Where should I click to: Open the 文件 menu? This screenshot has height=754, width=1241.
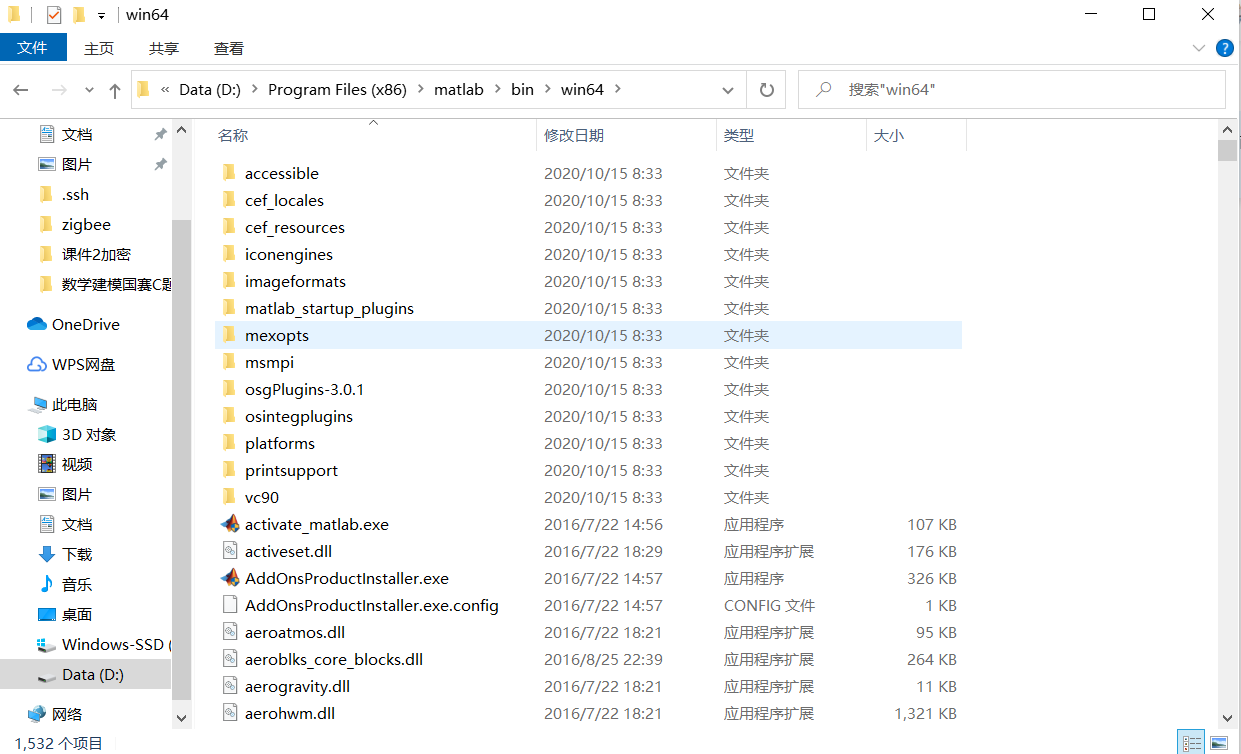point(33,47)
